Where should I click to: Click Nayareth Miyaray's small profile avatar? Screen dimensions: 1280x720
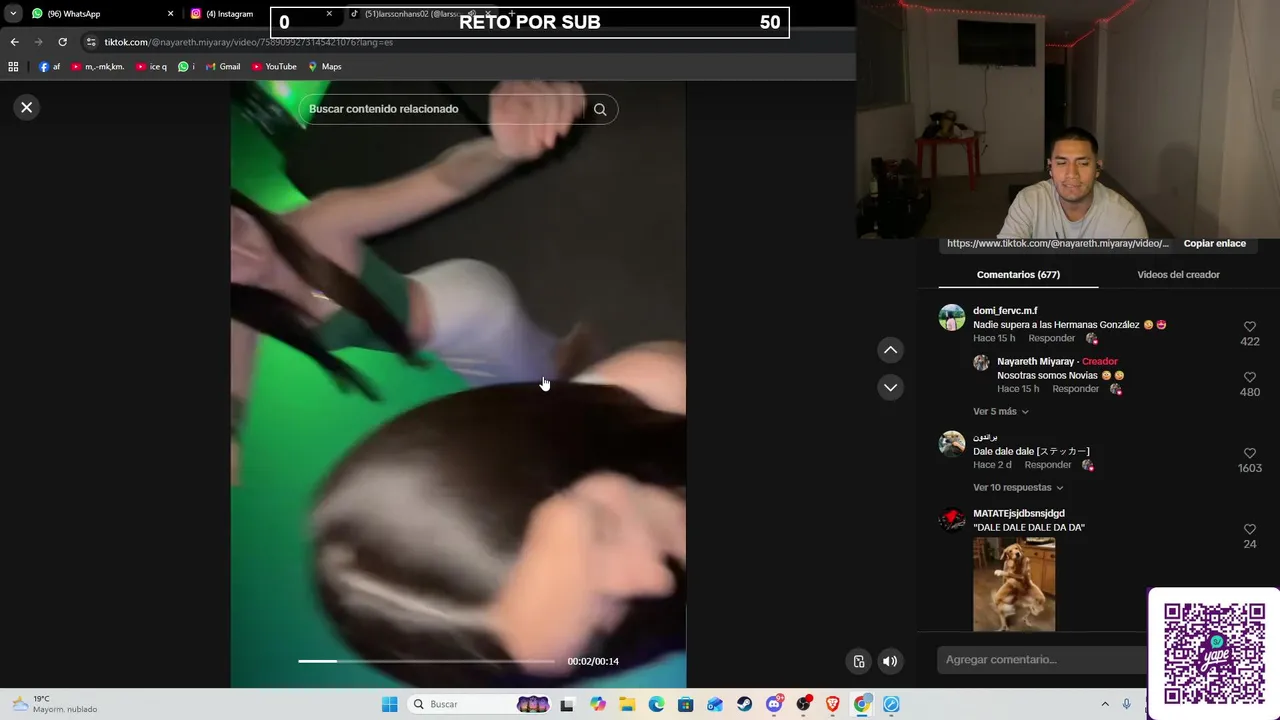point(982,363)
